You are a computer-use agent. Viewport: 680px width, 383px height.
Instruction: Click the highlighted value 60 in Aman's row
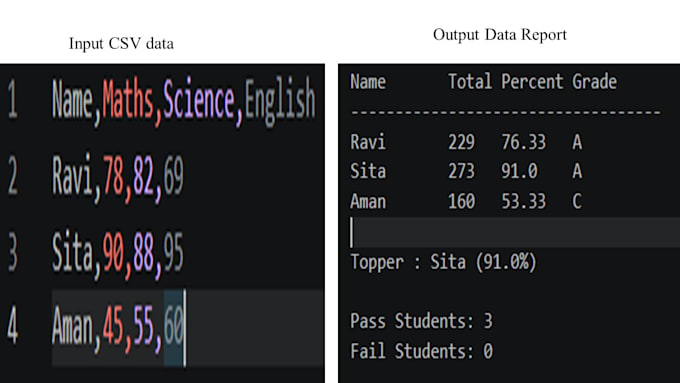[174, 327]
